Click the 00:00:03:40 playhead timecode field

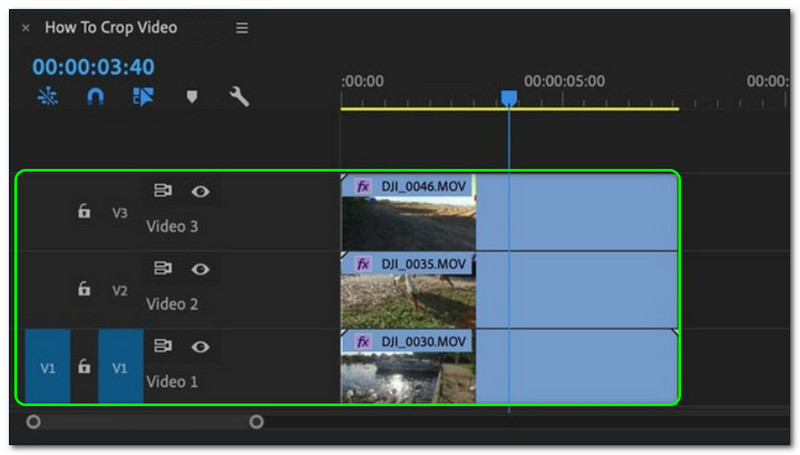[x=93, y=67]
